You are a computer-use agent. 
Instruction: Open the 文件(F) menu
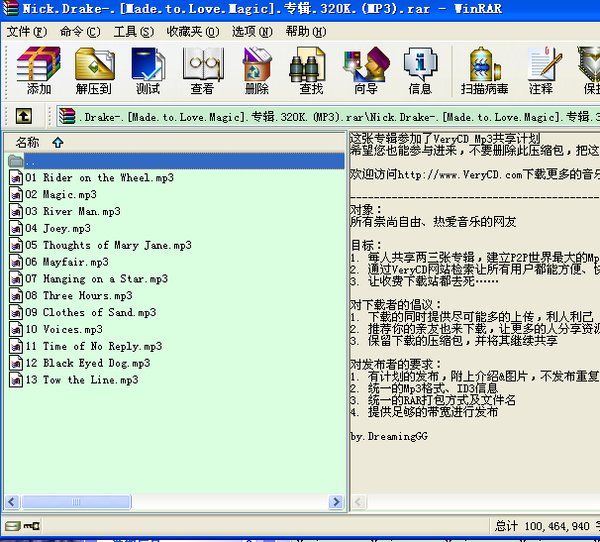26,31
